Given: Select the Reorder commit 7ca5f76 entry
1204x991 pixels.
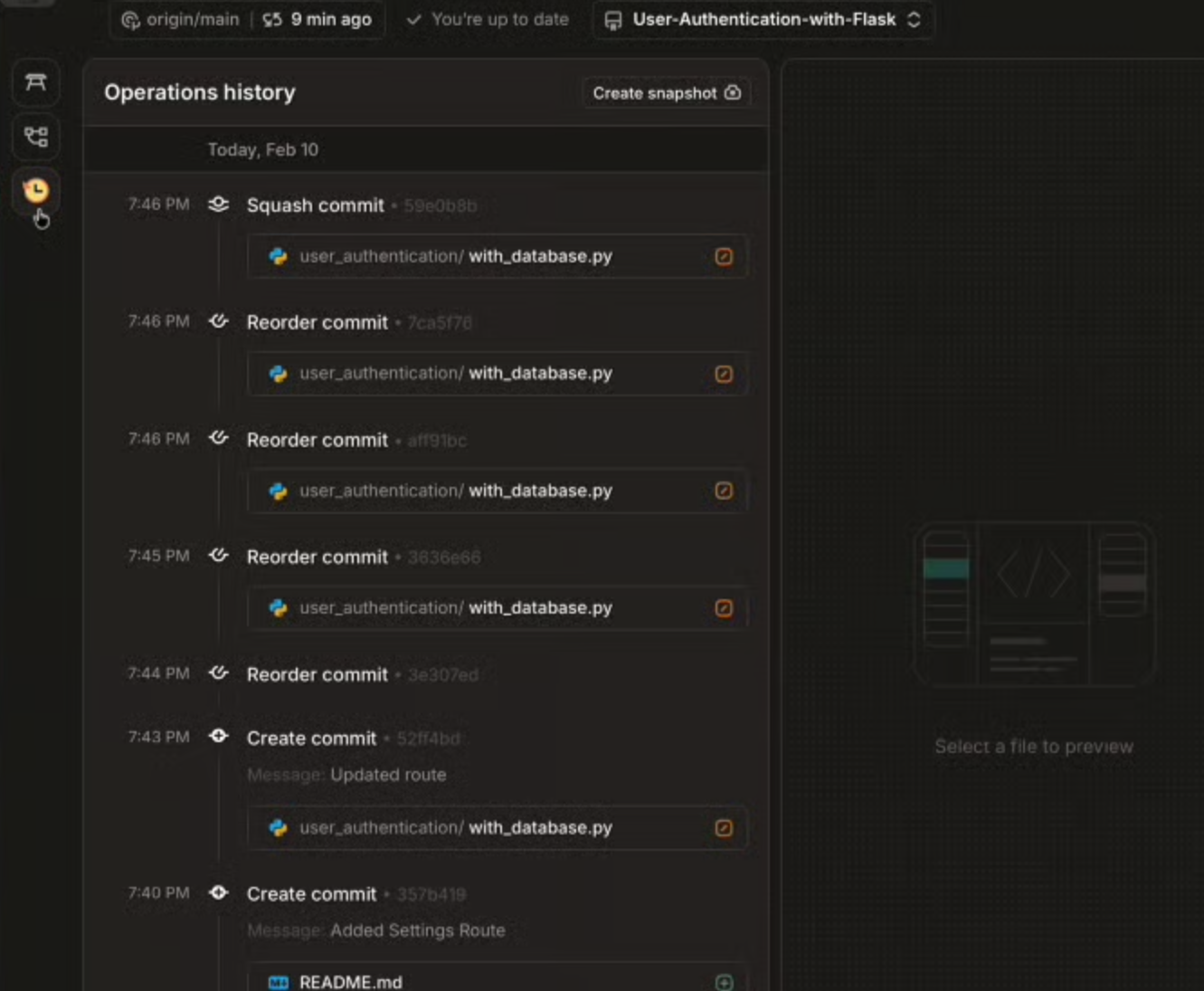Looking at the screenshot, I should pyautogui.click(x=359, y=322).
